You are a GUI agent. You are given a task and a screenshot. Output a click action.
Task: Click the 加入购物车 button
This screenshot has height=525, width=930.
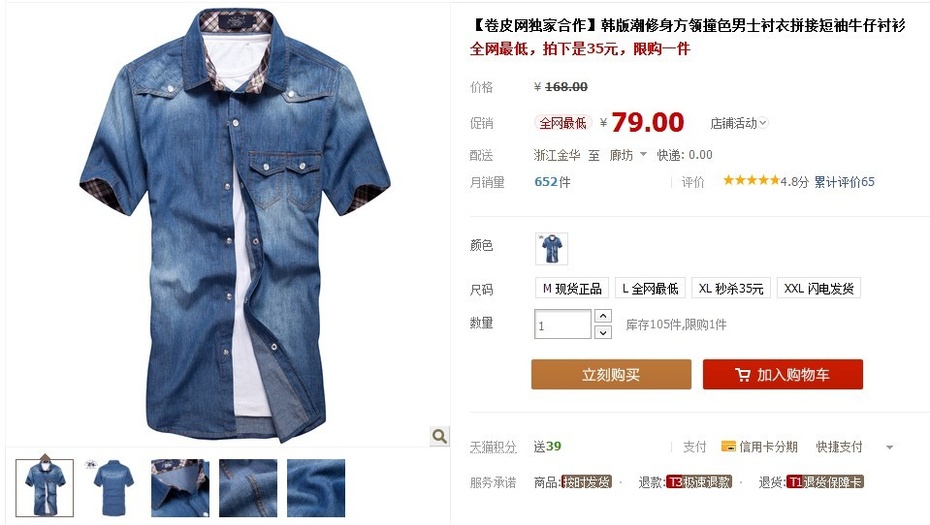click(782, 374)
